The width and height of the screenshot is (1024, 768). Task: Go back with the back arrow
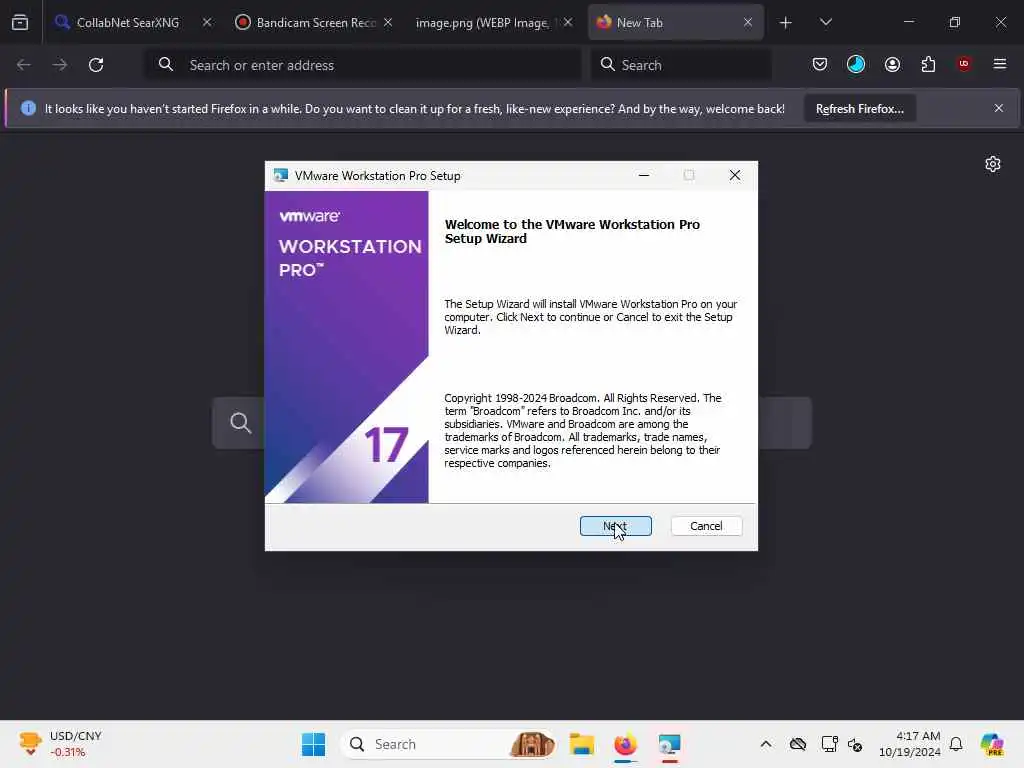(x=24, y=65)
